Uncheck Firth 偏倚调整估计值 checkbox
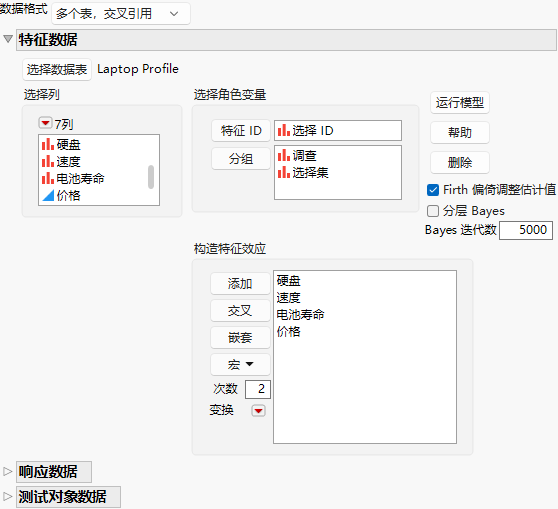This screenshot has width=558, height=509. click(x=433, y=190)
